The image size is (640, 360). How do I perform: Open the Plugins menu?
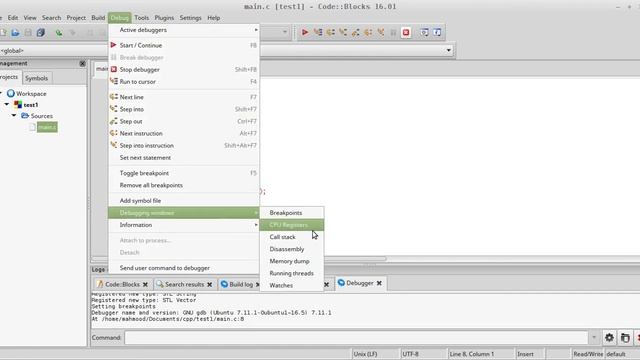164,18
